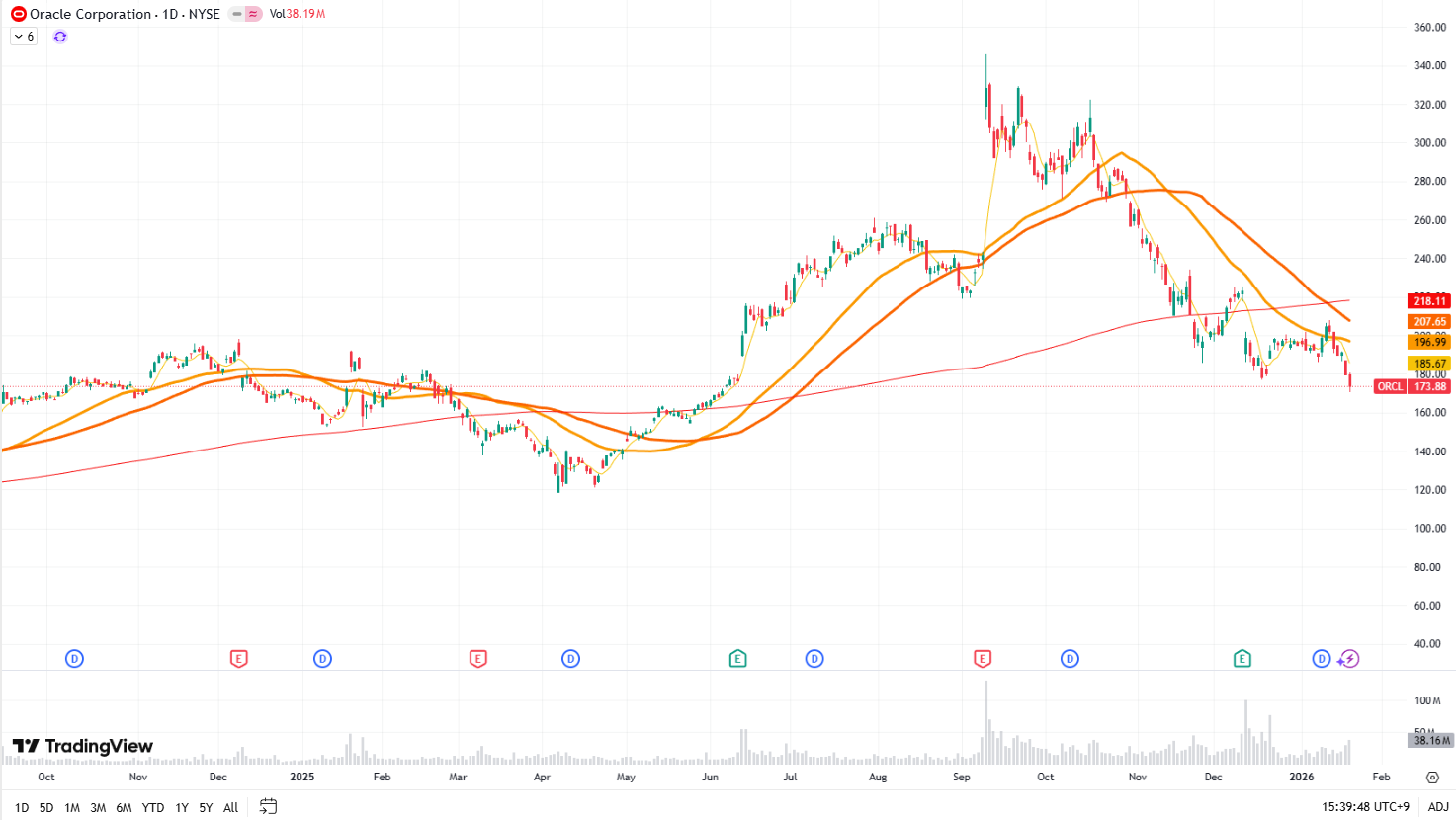Click the 300.00 price axis value
The image size is (1456, 820).
pos(1430,143)
